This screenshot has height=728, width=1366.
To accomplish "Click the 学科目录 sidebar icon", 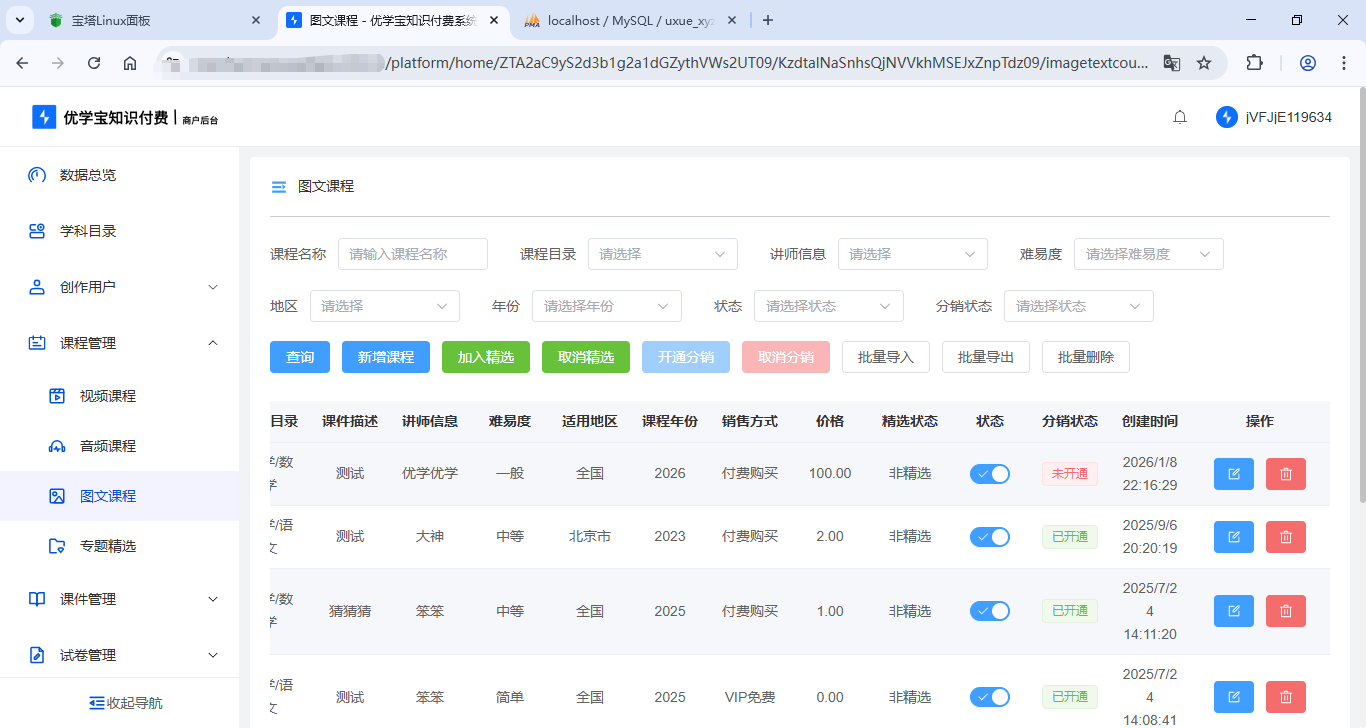I will pyautogui.click(x=36, y=231).
